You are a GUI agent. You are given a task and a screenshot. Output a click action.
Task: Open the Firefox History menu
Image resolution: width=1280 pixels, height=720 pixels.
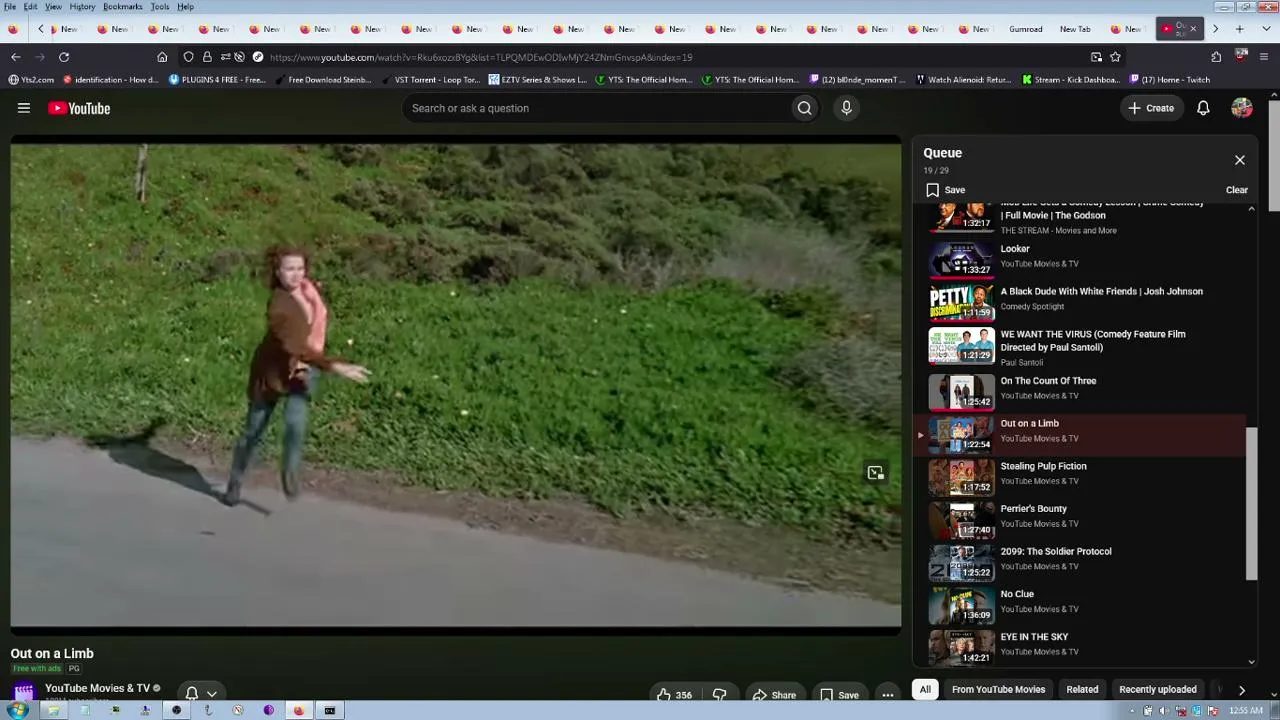82,7
